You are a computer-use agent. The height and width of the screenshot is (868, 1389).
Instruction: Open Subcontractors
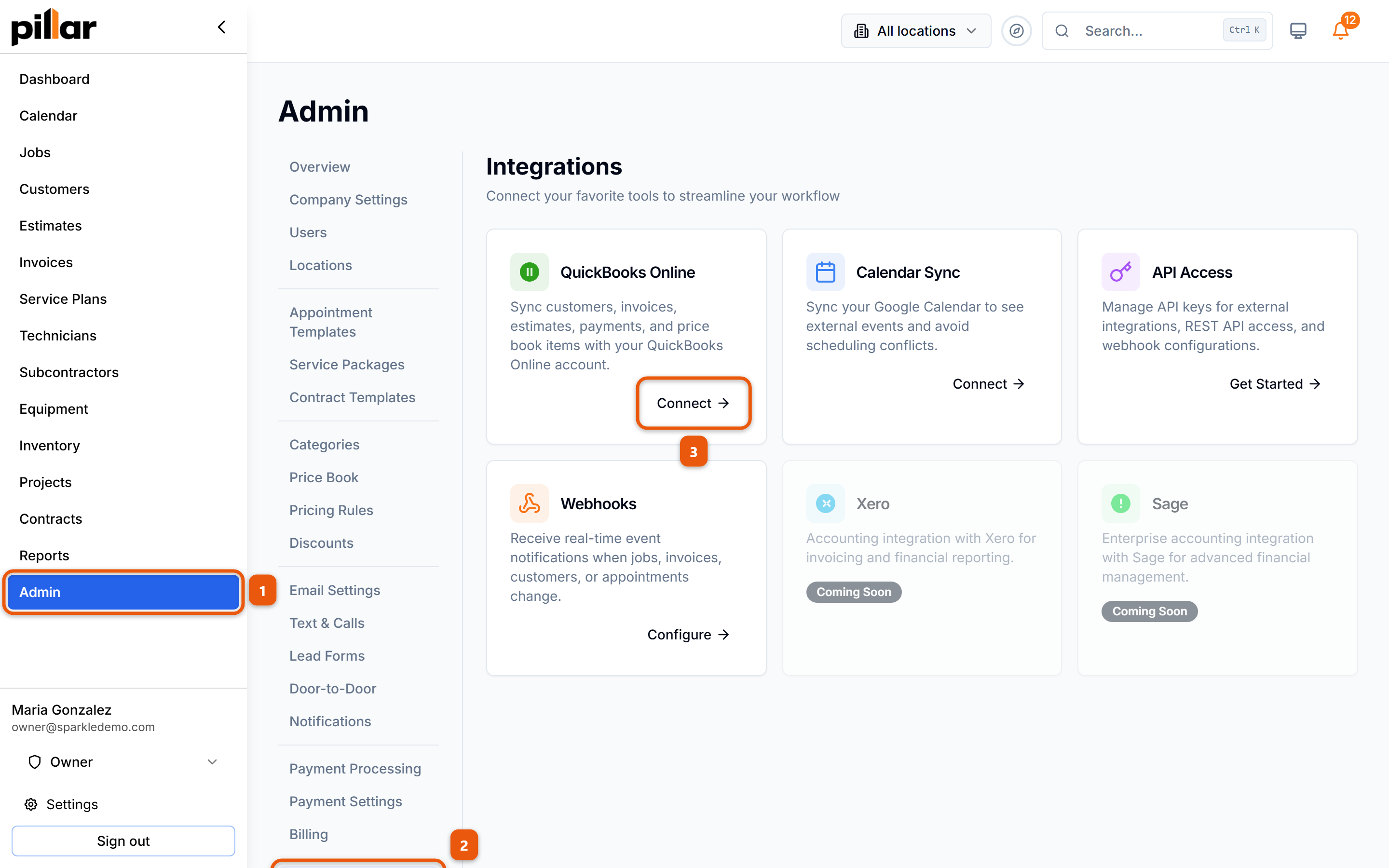123,372
